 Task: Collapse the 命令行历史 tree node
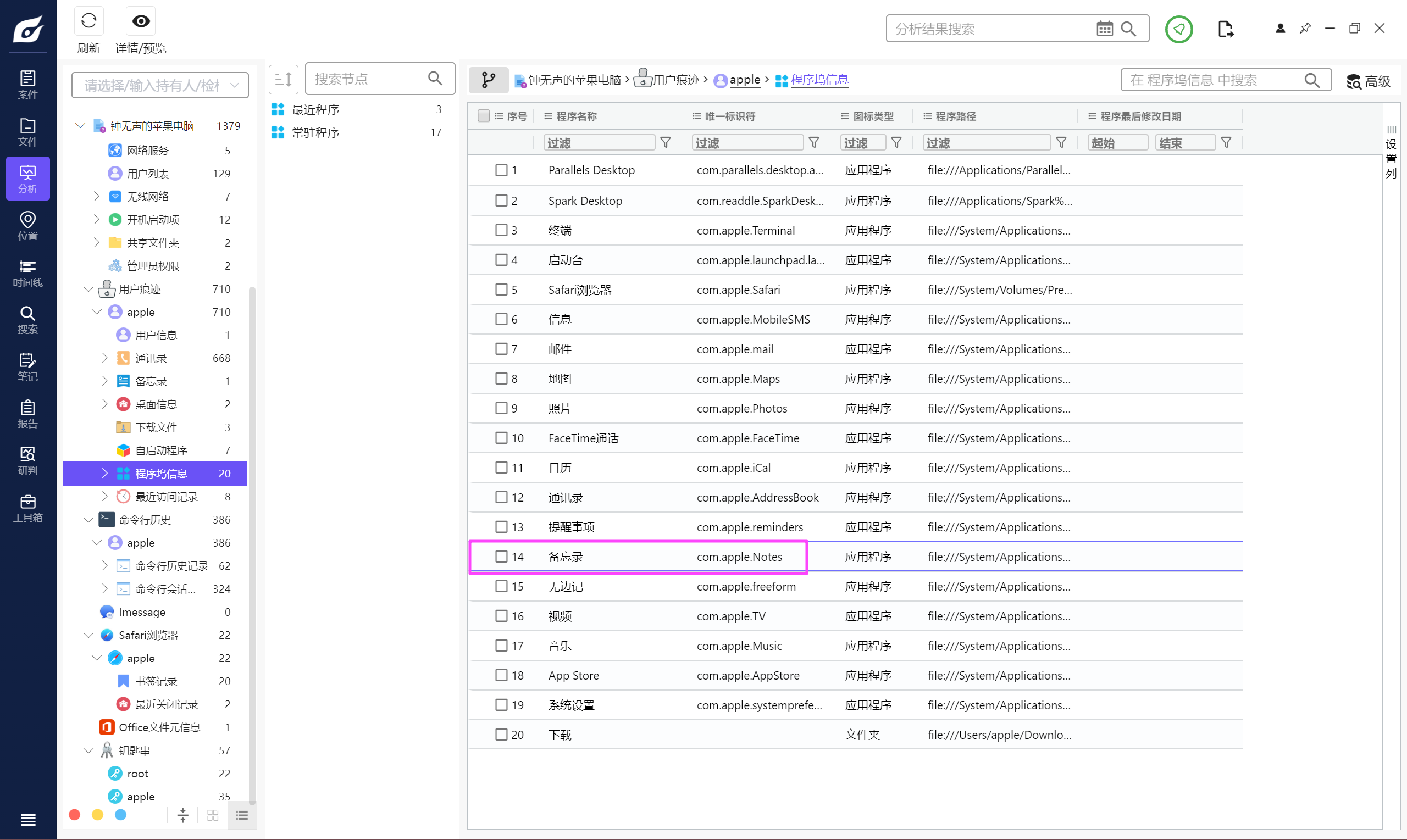tap(88, 520)
